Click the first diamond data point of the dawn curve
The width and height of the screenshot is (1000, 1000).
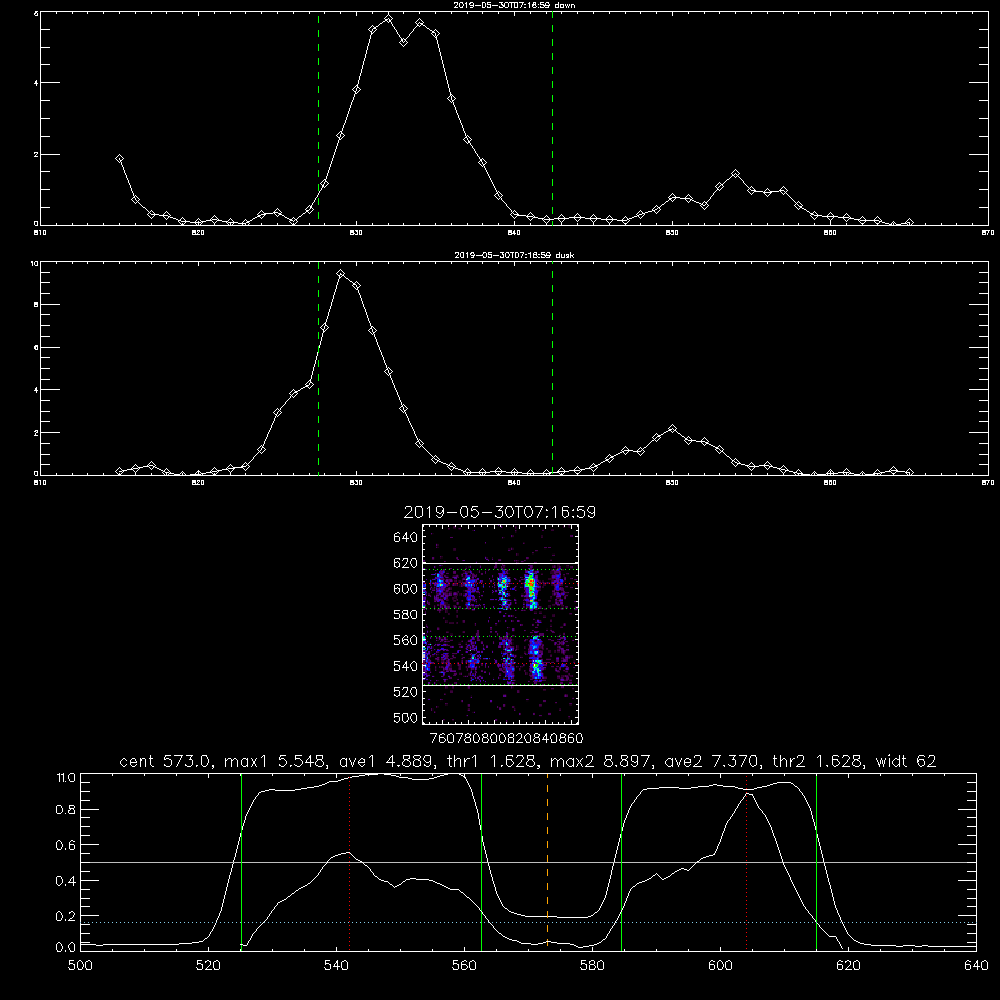click(x=119, y=159)
